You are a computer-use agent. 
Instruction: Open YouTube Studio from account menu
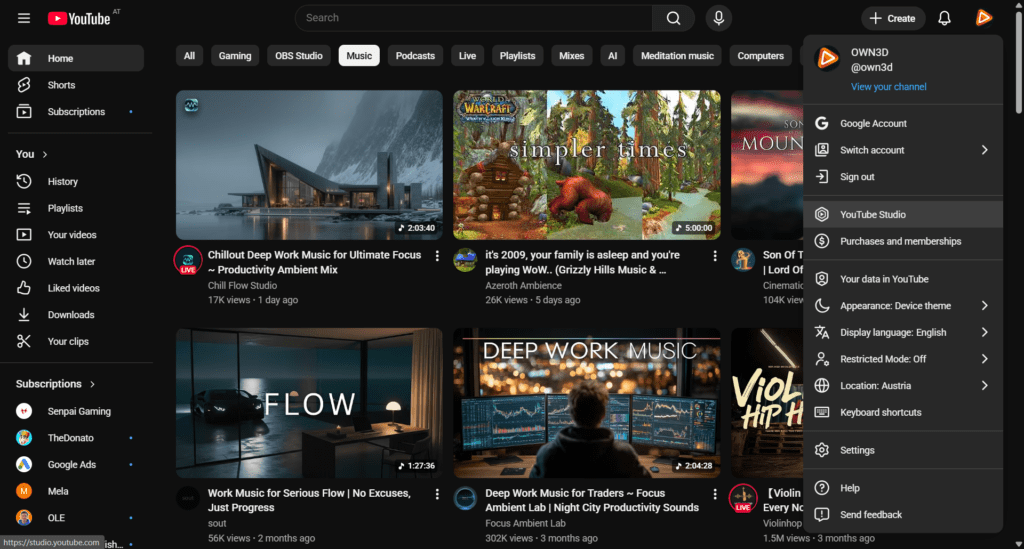(872, 214)
